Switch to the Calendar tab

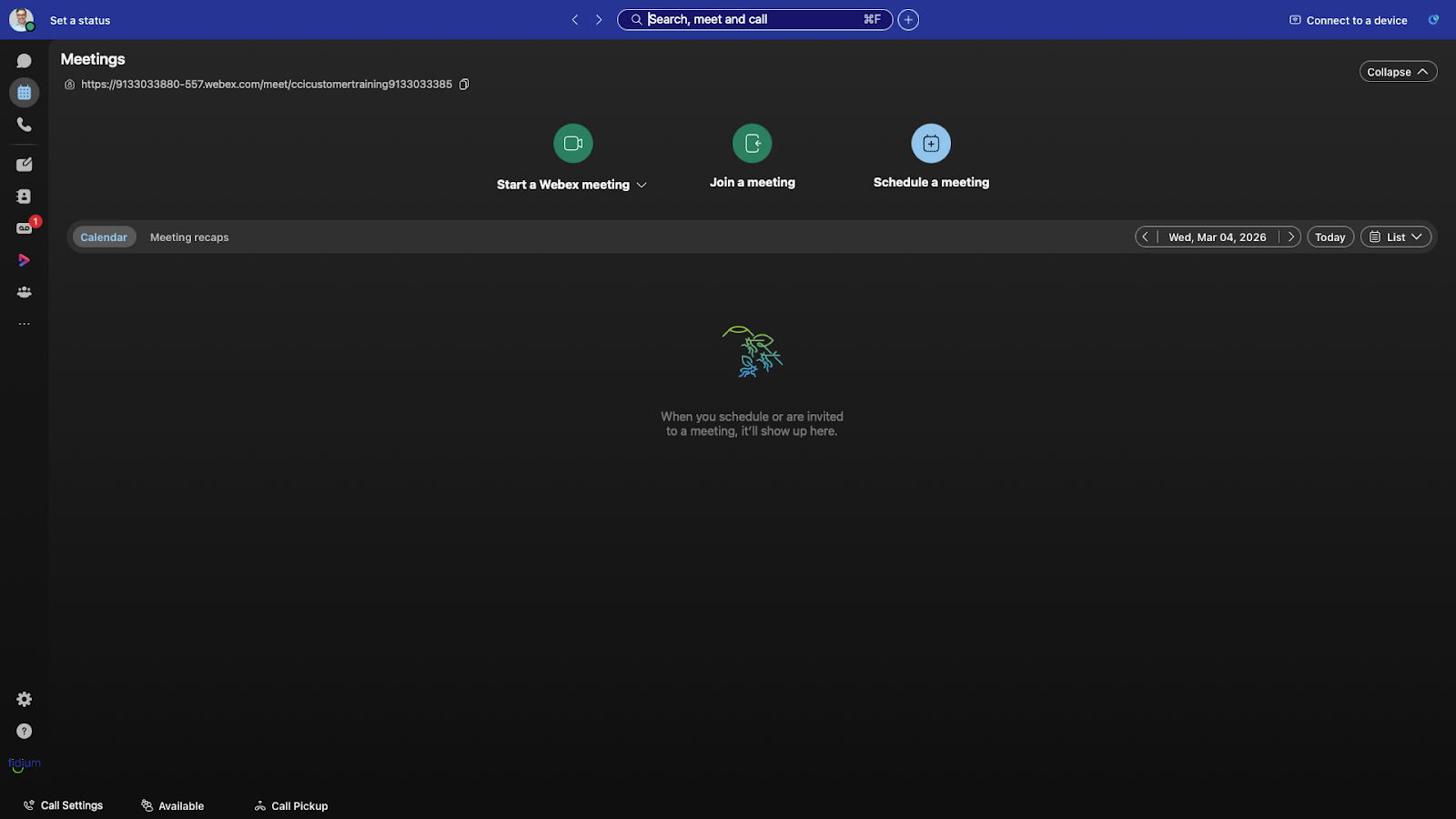(104, 238)
